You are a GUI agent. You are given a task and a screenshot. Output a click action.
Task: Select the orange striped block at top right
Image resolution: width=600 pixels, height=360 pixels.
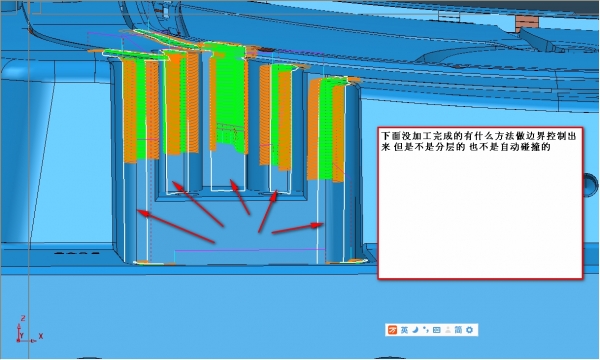[x=527, y=24]
